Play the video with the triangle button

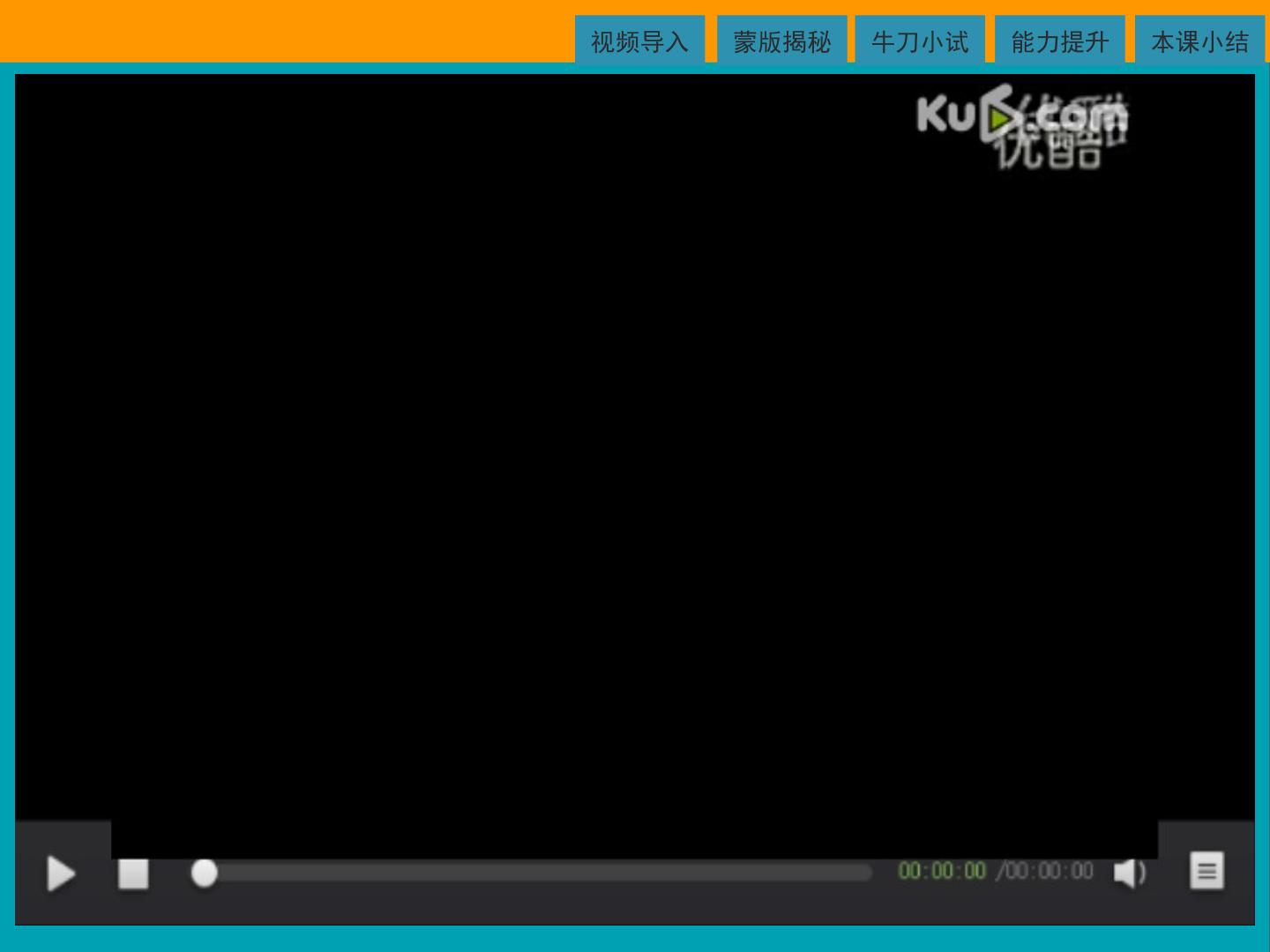61,874
